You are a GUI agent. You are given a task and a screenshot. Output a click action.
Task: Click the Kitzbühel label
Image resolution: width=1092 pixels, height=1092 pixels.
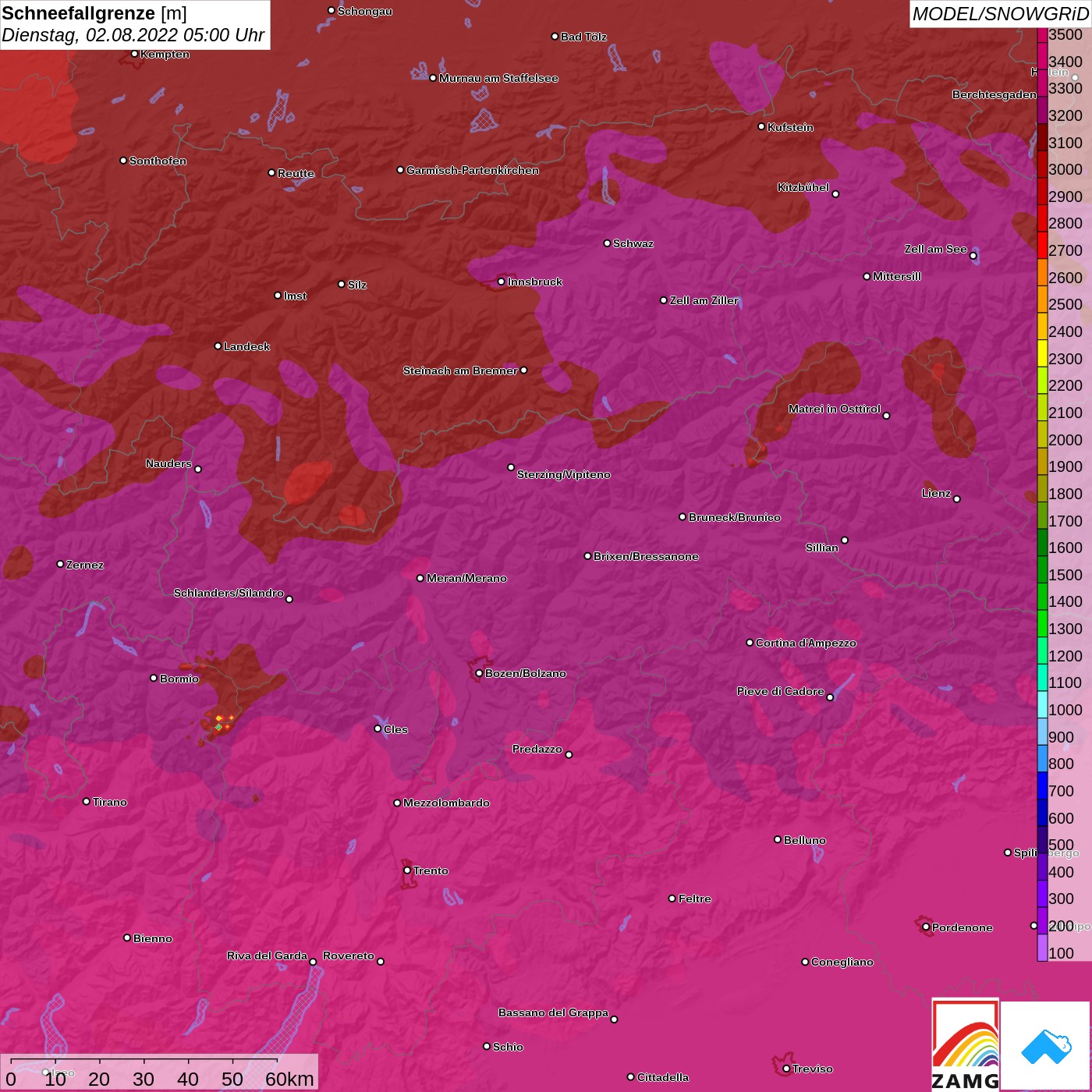[x=803, y=187]
